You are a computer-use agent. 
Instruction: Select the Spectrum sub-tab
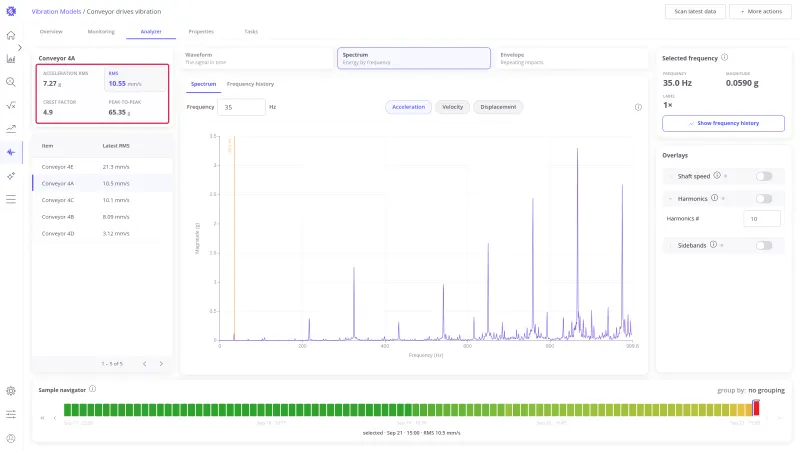point(204,84)
